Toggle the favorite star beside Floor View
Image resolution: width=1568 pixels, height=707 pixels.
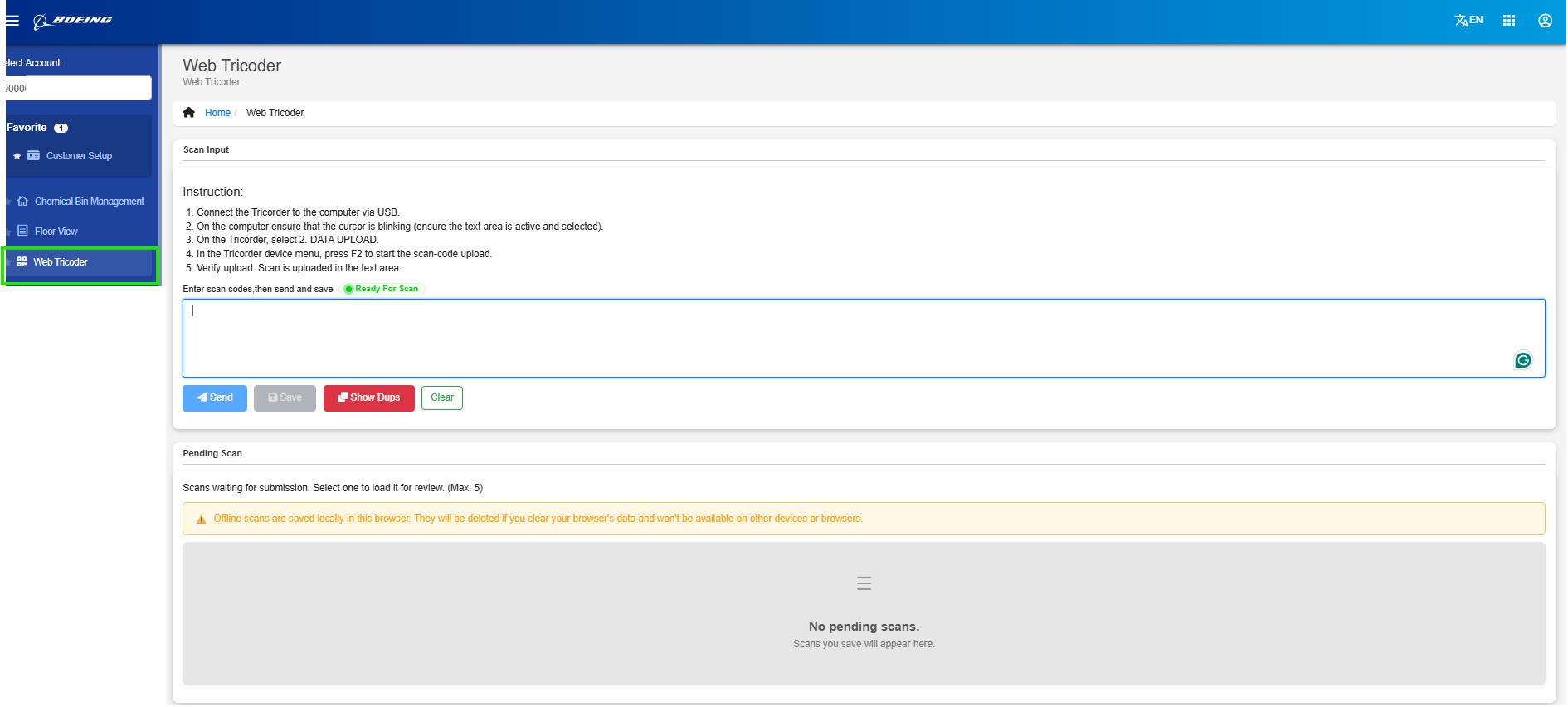[8, 232]
